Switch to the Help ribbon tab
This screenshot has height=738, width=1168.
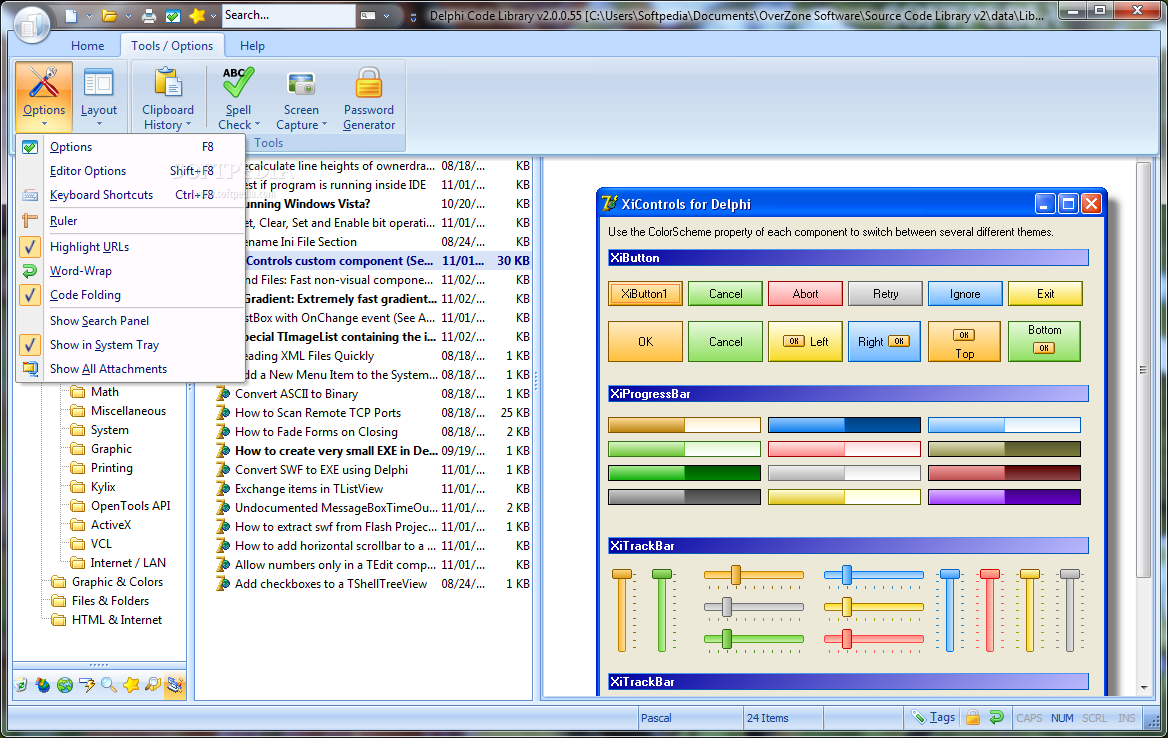point(252,45)
